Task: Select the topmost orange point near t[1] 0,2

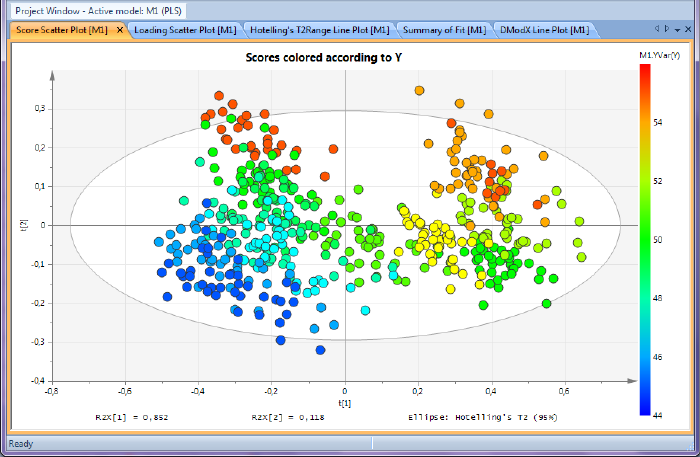Action: [x=419, y=91]
